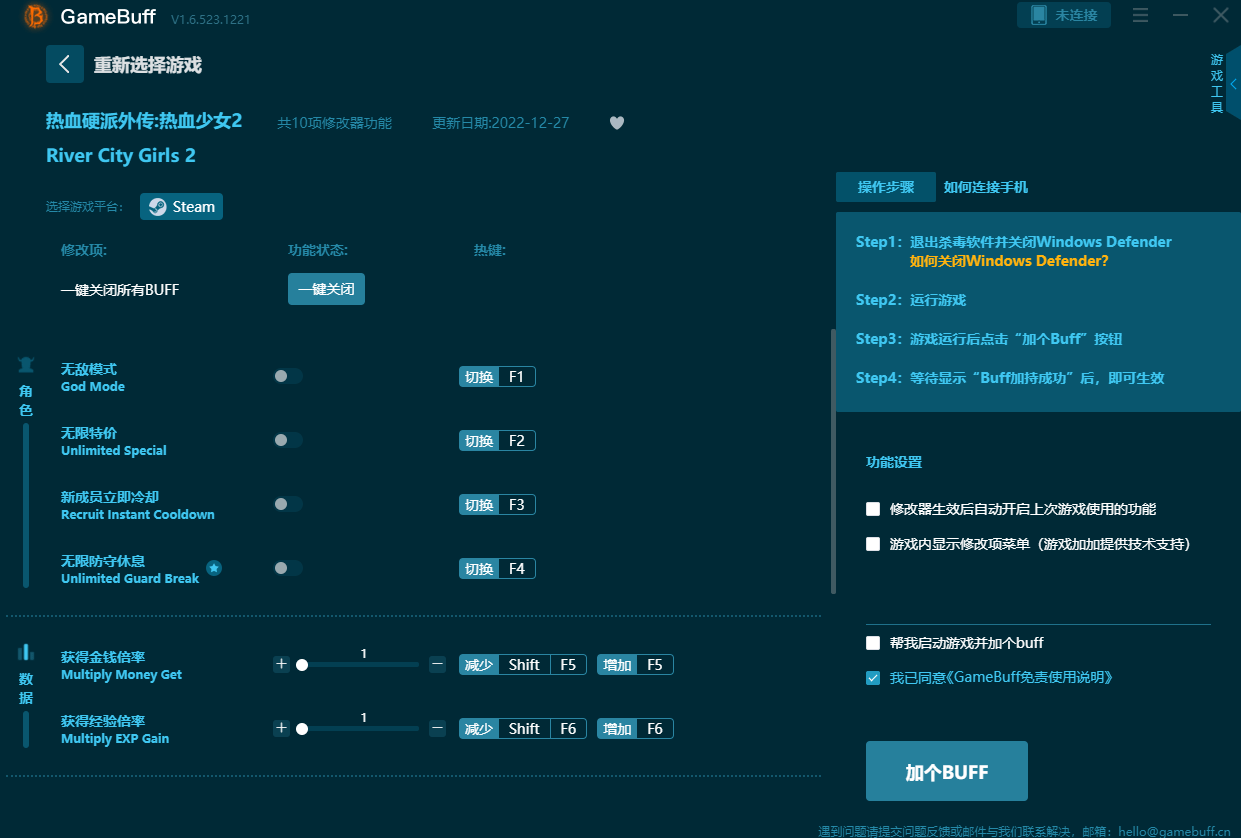Click star badge beside Unlimited Guard Break
Viewport: 1241px width, 838px height.
214,568
